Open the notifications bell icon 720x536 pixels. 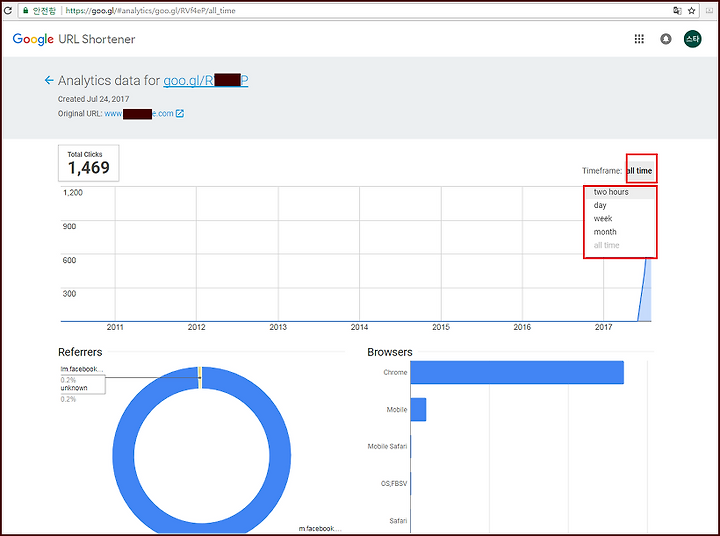point(666,39)
